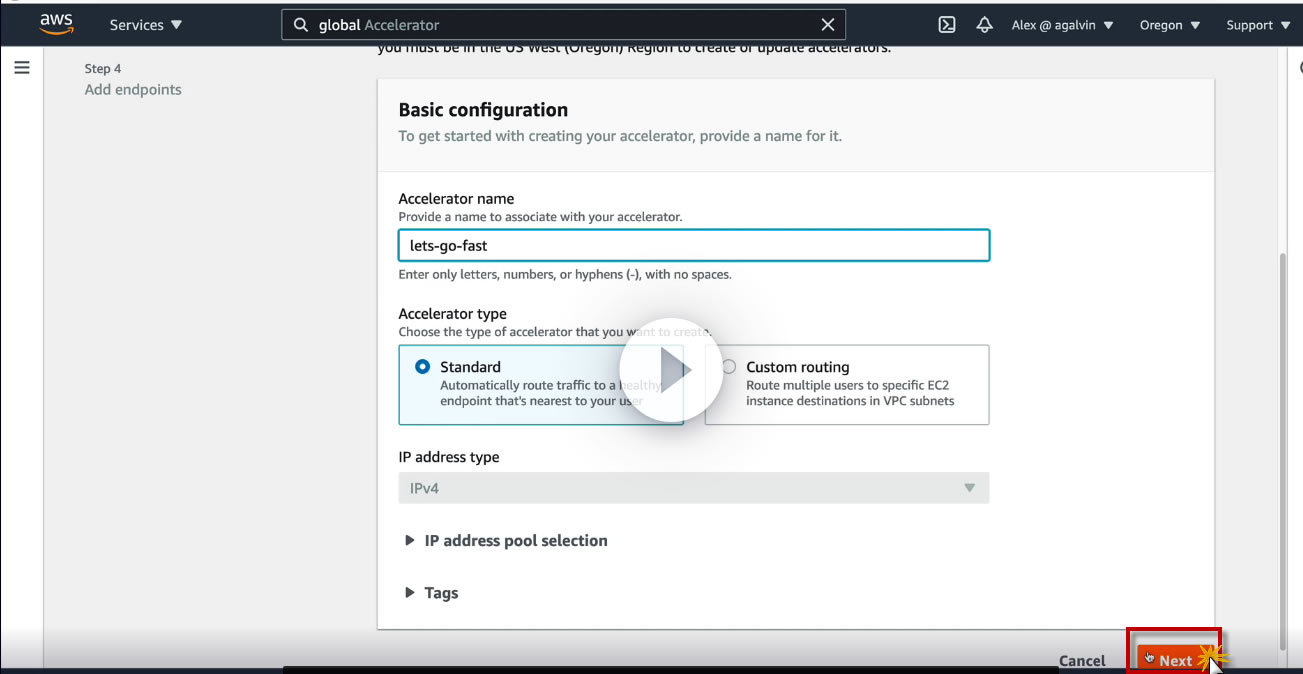This screenshot has height=674, width=1303.
Task: Expand the Tags section
Action: [x=432, y=593]
